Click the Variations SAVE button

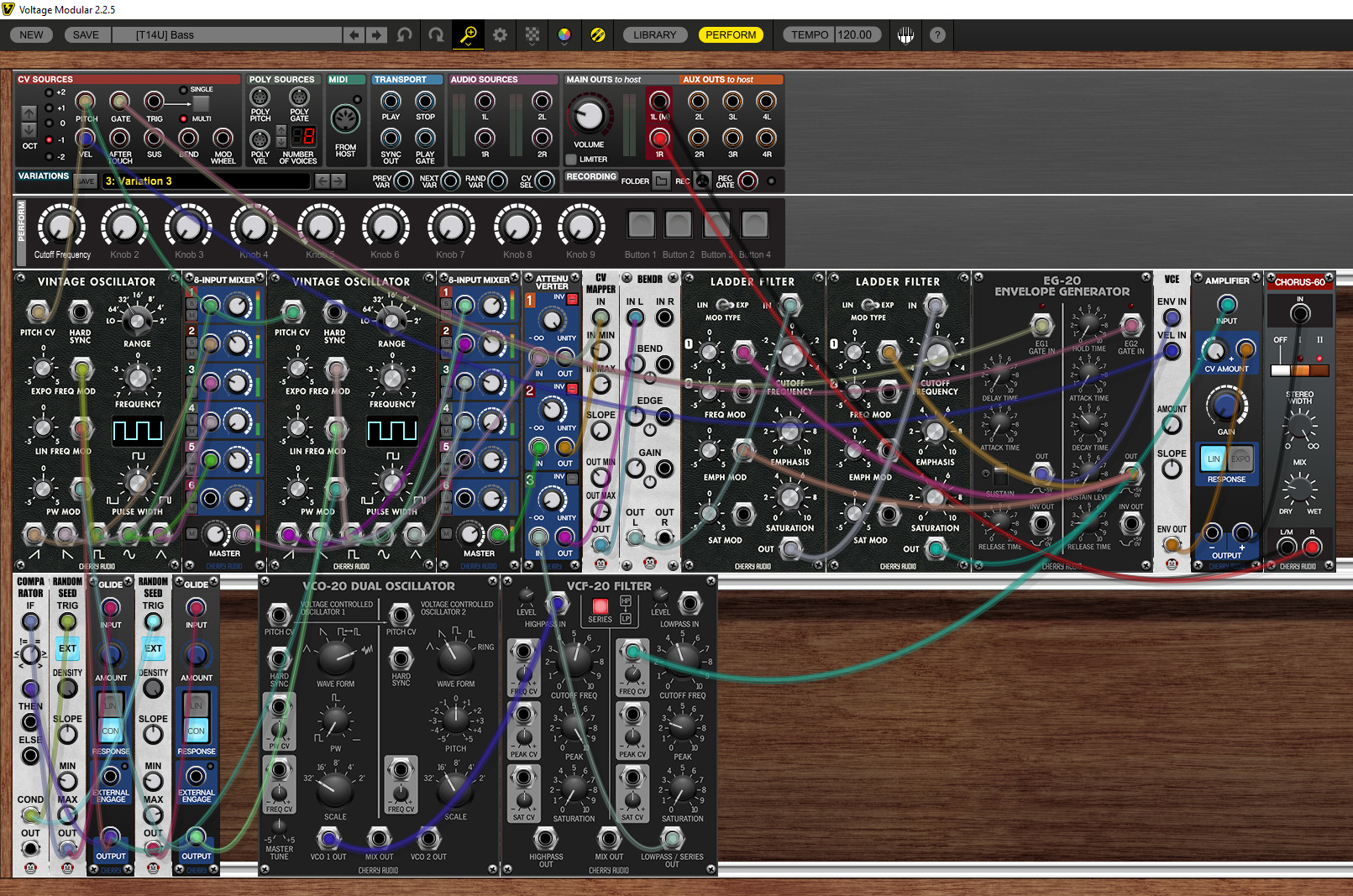pos(85,181)
